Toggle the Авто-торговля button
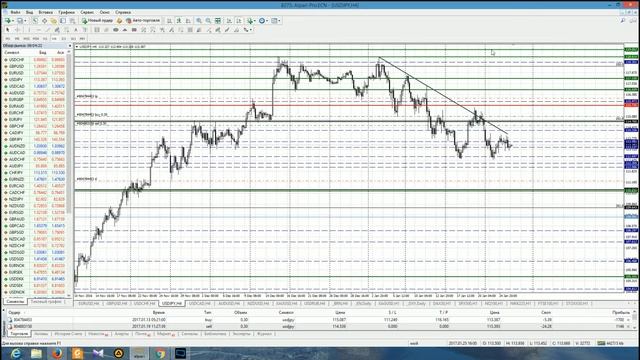The image size is (640, 360). [143, 20]
